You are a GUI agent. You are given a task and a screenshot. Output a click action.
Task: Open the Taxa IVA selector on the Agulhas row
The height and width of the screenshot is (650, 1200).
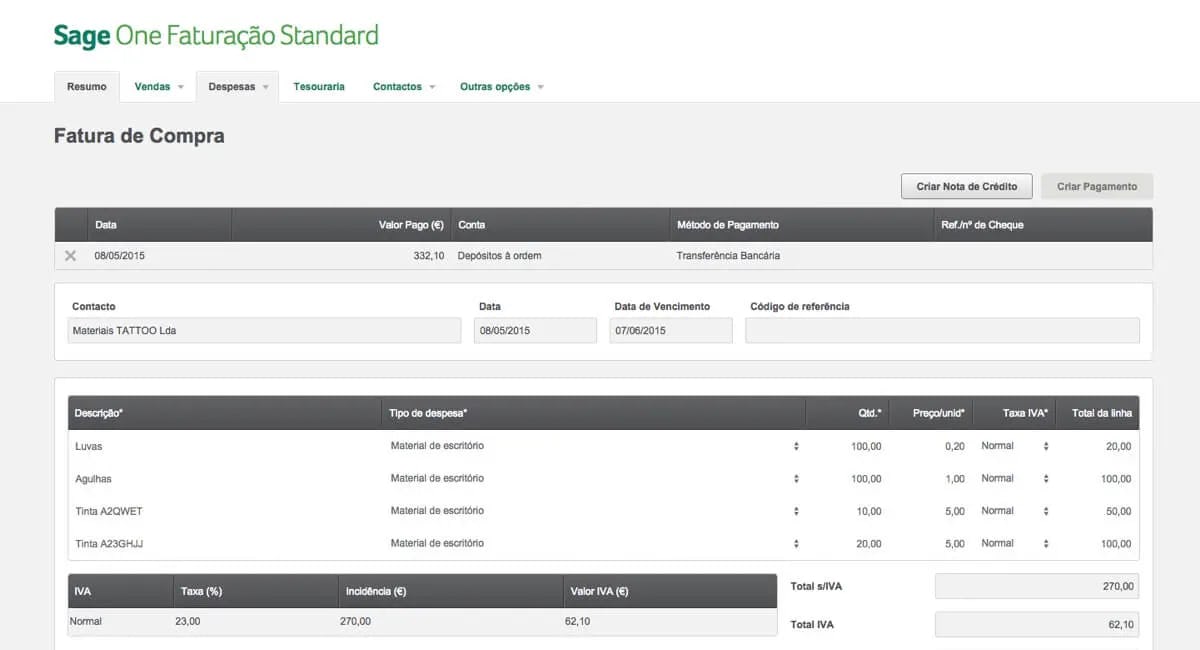tap(1044, 478)
